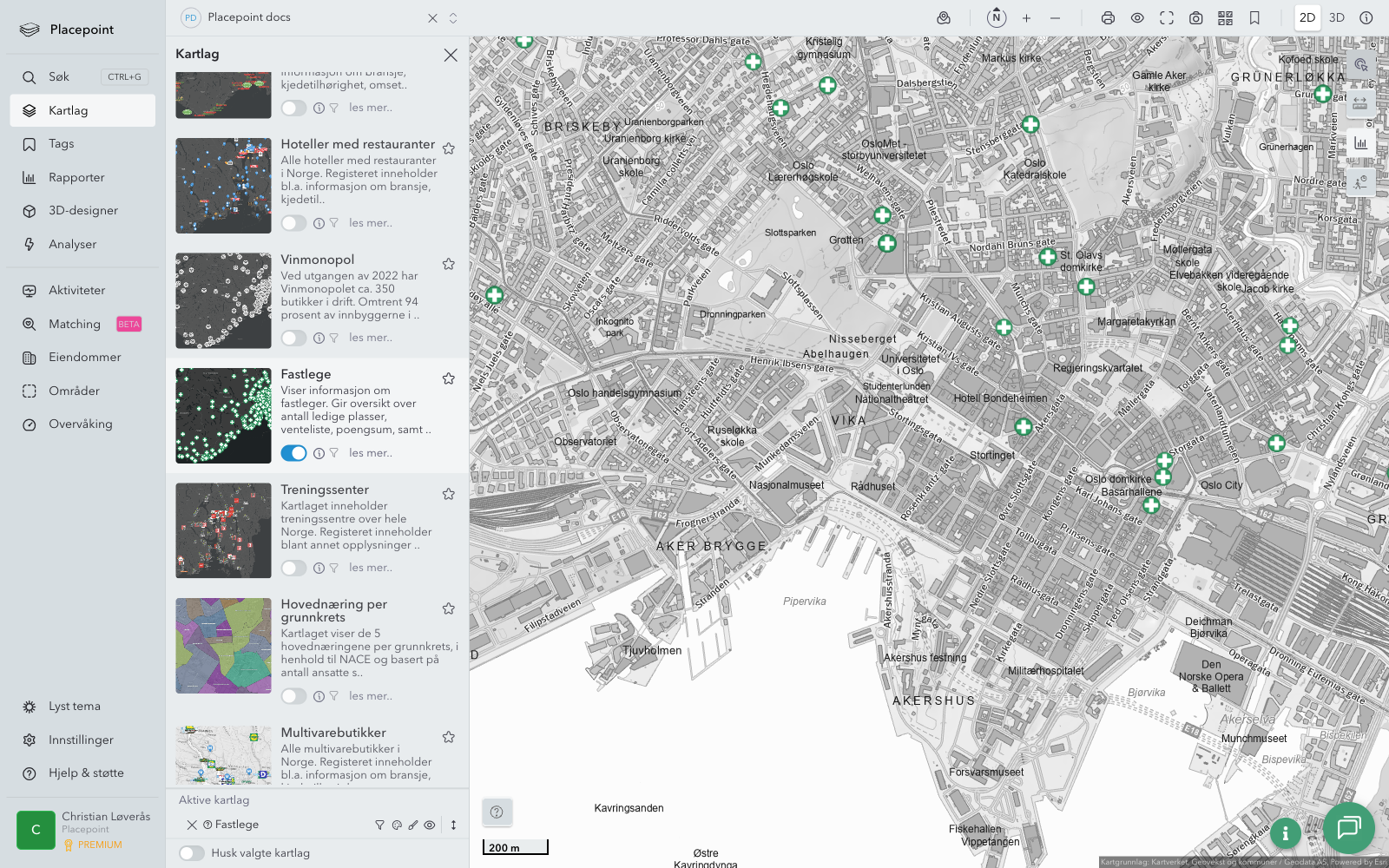This screenshot has height=868, width=1389.
Task: Open Rapporter in the sidebar
Action: [x=76, y=178]
